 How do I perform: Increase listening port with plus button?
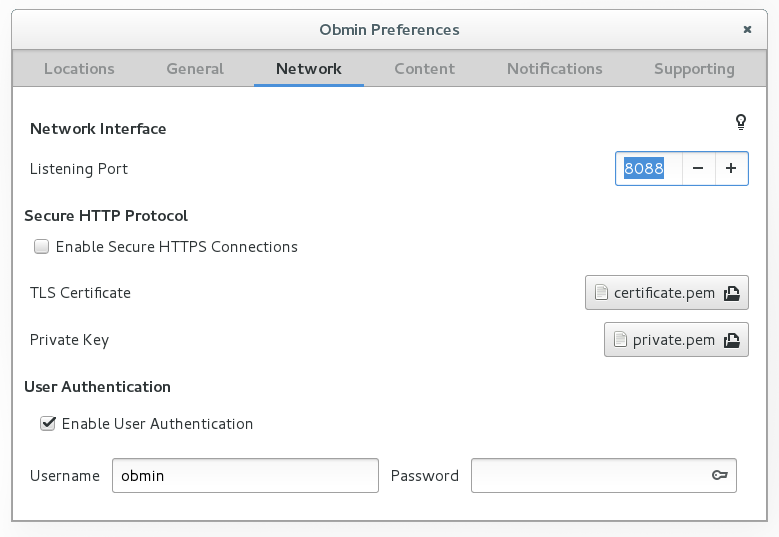(731, 168)
